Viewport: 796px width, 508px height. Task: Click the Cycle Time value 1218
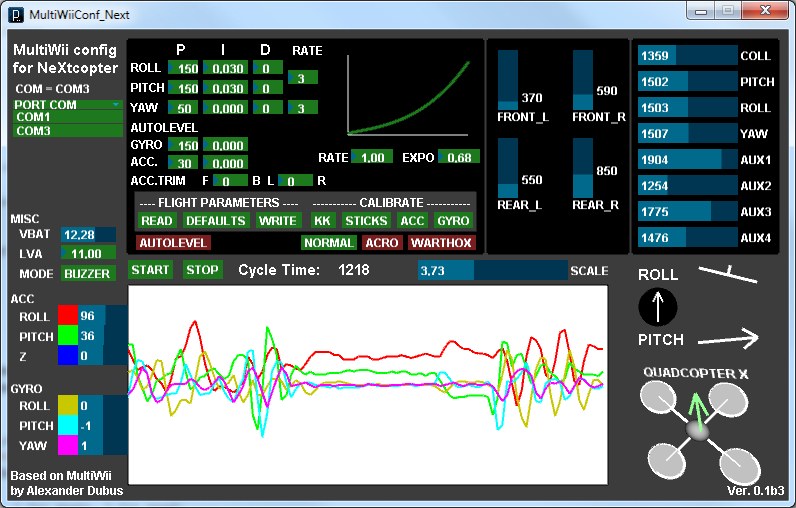[354, 269]
